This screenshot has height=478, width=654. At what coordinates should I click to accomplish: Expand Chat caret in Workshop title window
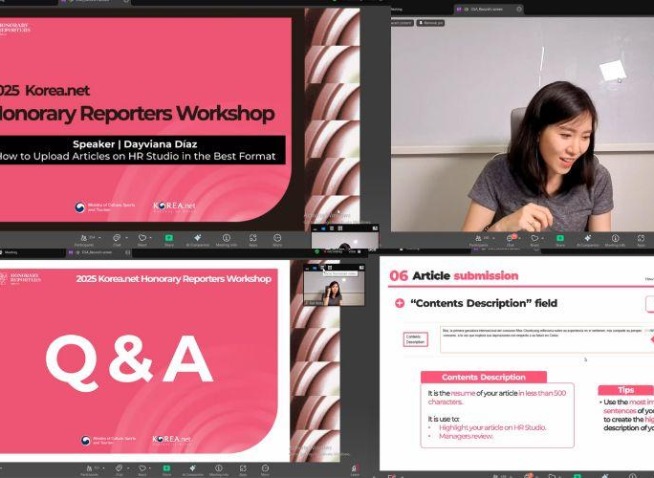pyautogui.click(x=125, y=237)
